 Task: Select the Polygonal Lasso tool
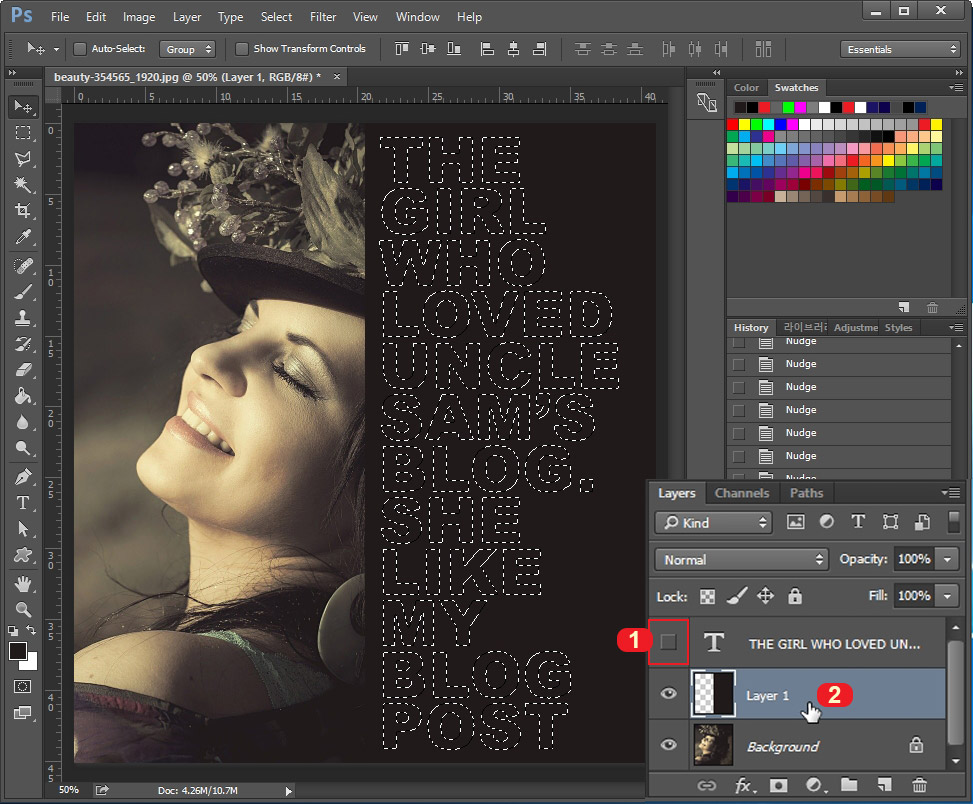coord(23,159)
